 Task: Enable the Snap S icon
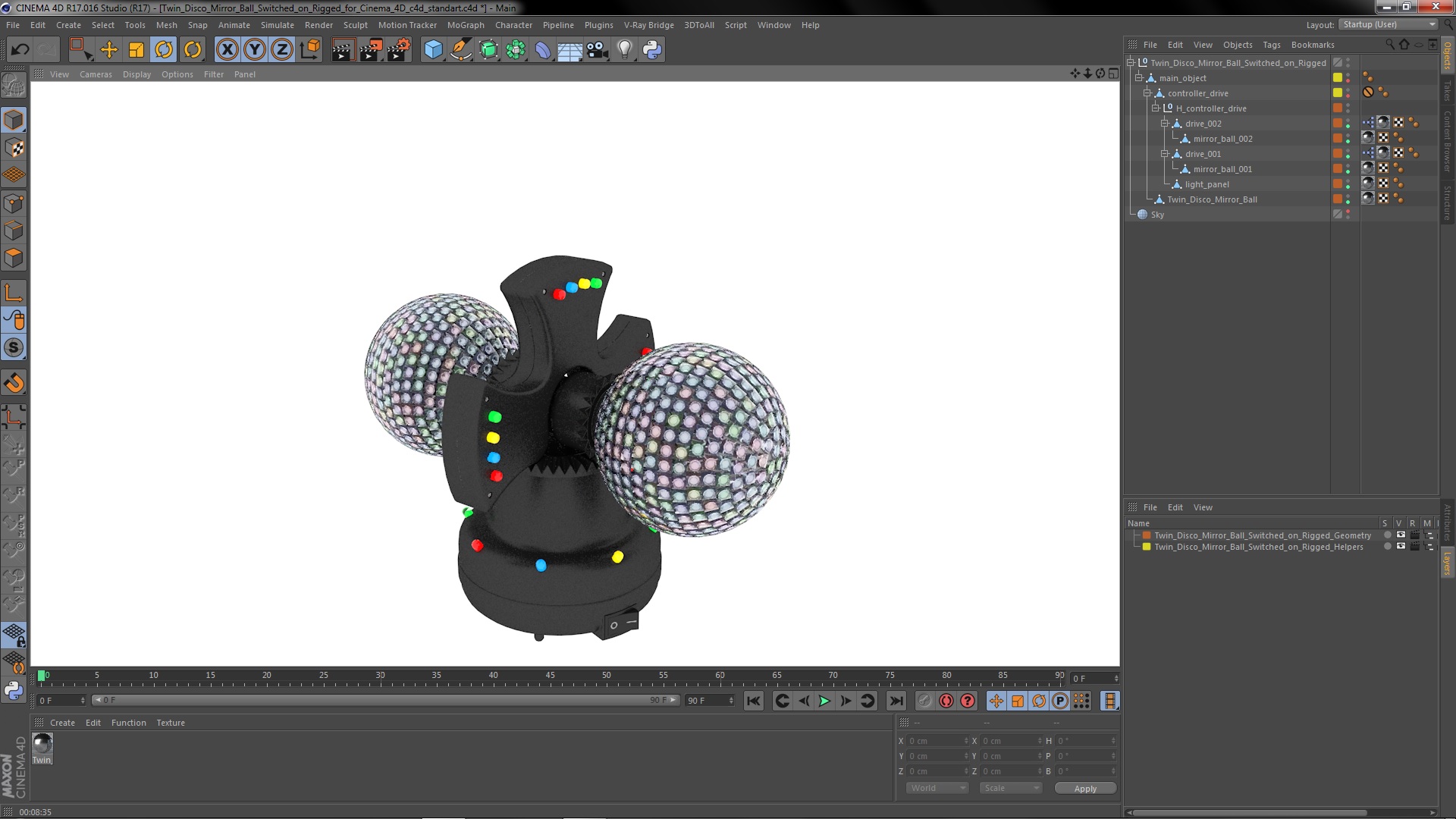click(14, 348)
